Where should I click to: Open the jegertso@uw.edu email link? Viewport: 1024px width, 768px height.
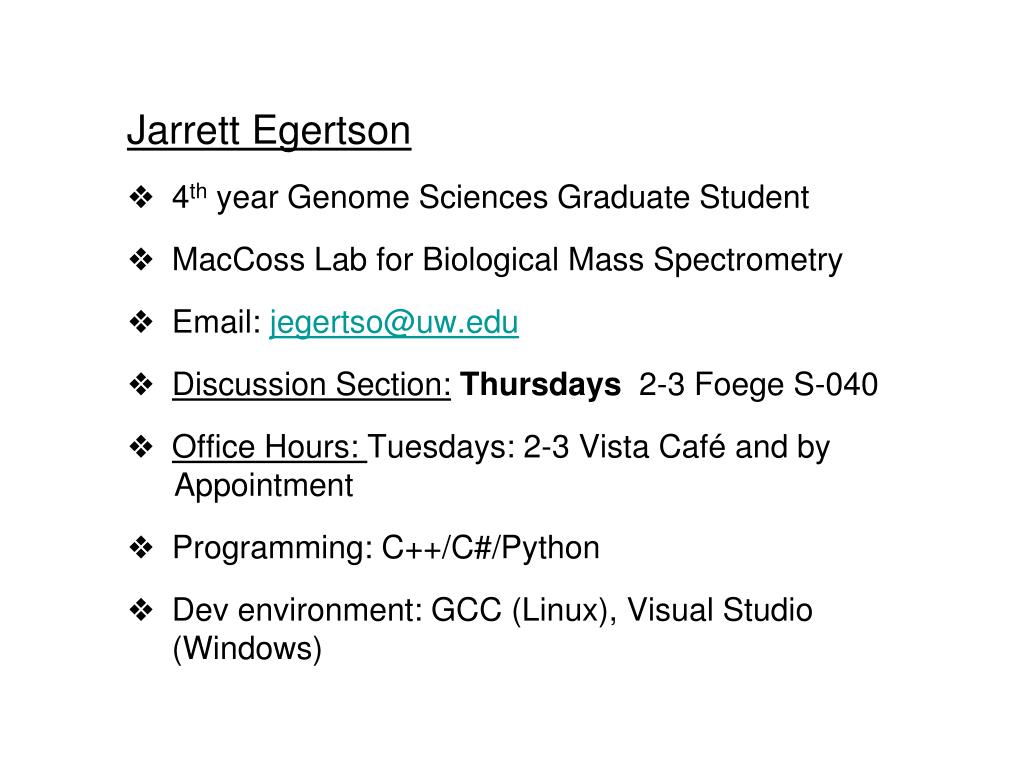point(394,323)
